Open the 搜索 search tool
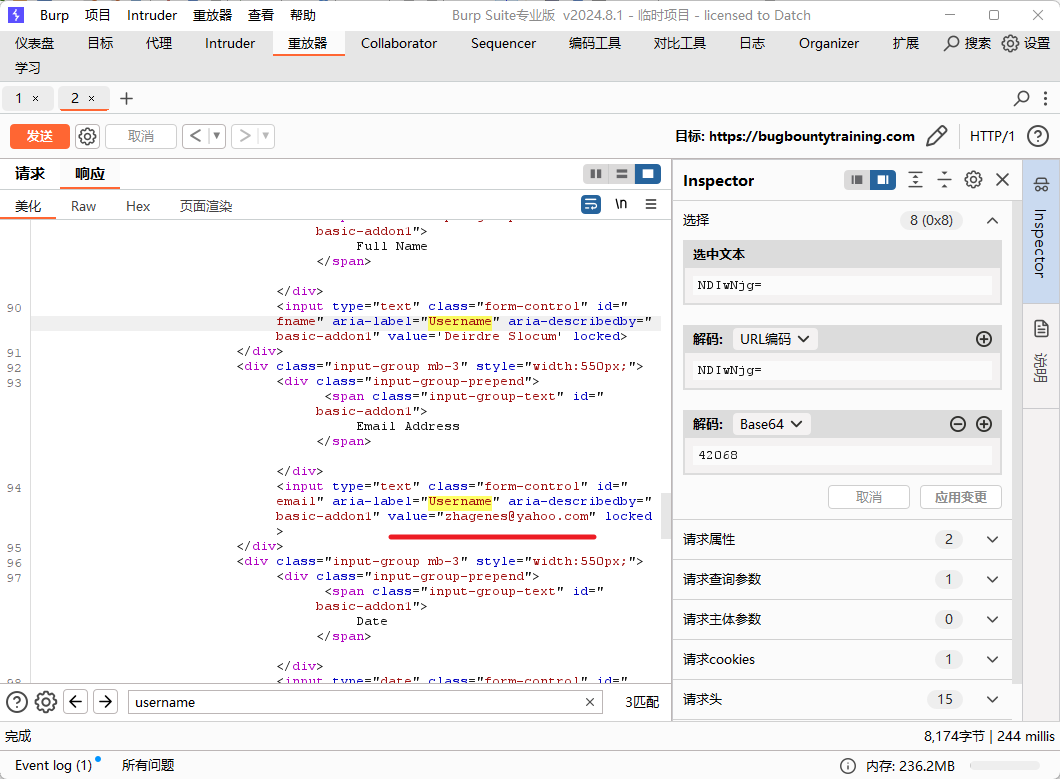The width and height of the screenshot is (1060, 779). point(967,43)
